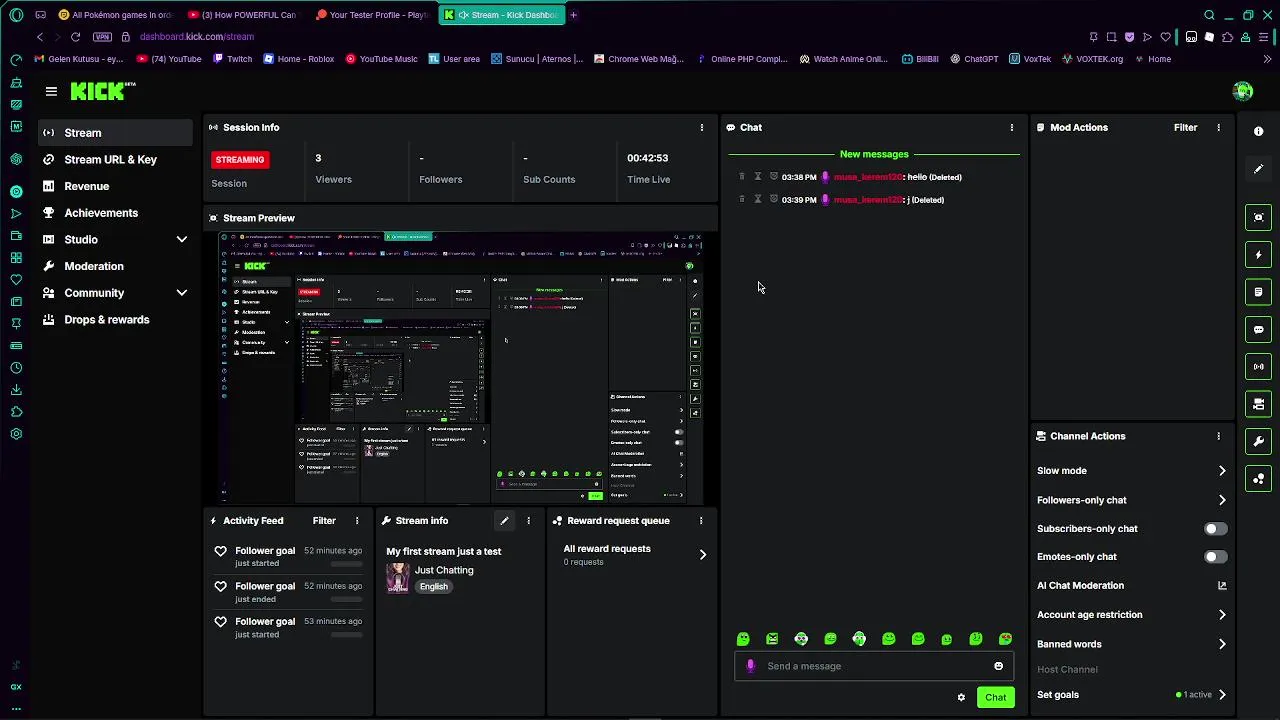1280x720 pixels.
Task: Switch to All Pokémon games browser tab
Action: 115,15
